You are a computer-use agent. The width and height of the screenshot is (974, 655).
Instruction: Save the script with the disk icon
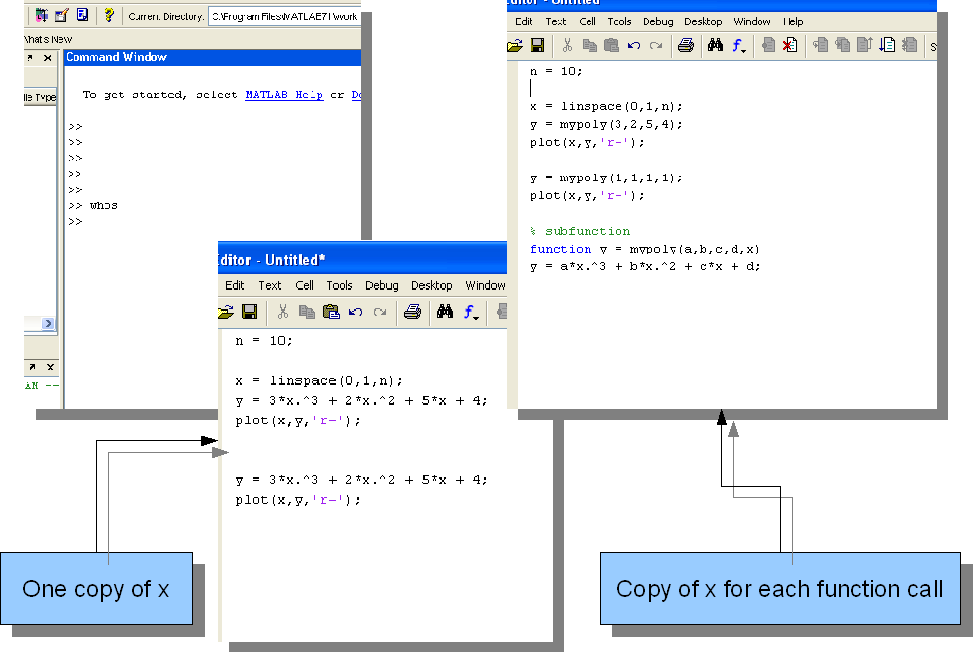point(249,312)
